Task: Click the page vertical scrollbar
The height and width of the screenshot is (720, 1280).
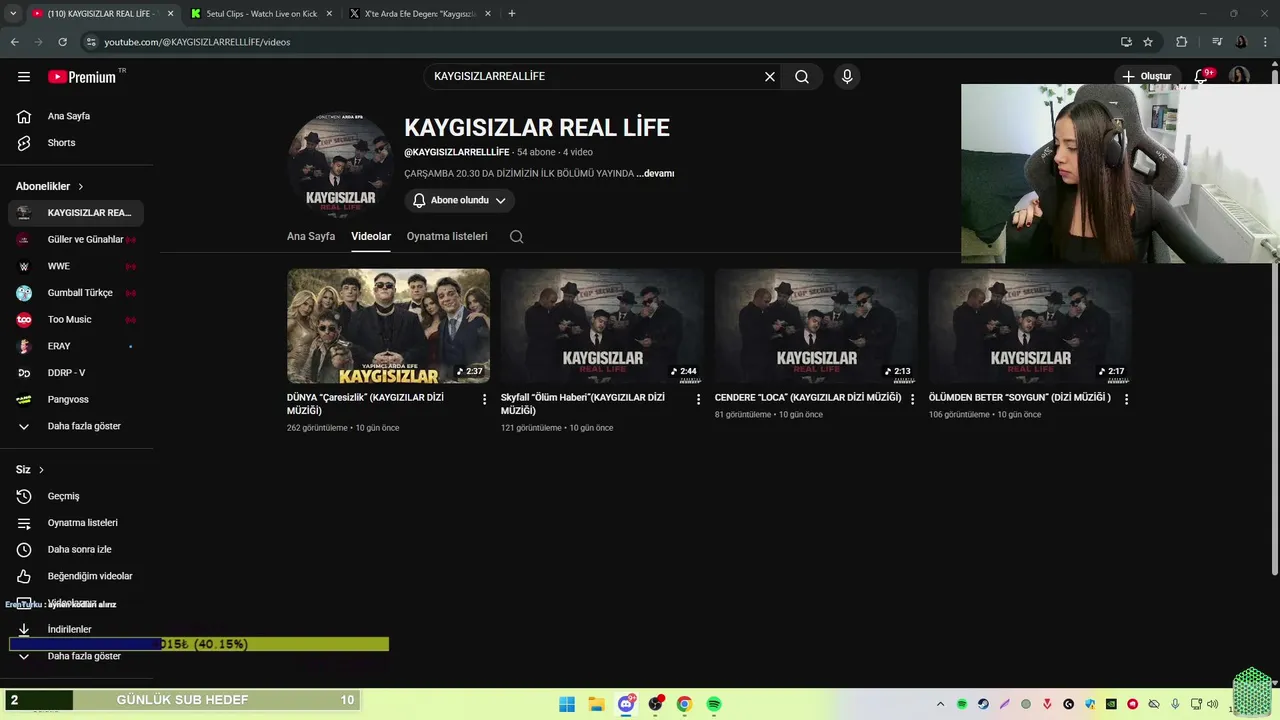Action: [x=1274, y=320]
